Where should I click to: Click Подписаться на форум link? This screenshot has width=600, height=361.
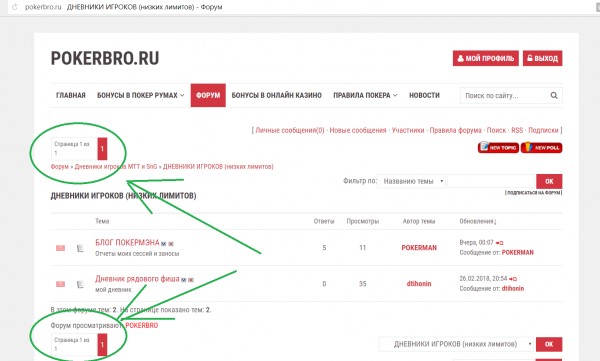point(533,193)
